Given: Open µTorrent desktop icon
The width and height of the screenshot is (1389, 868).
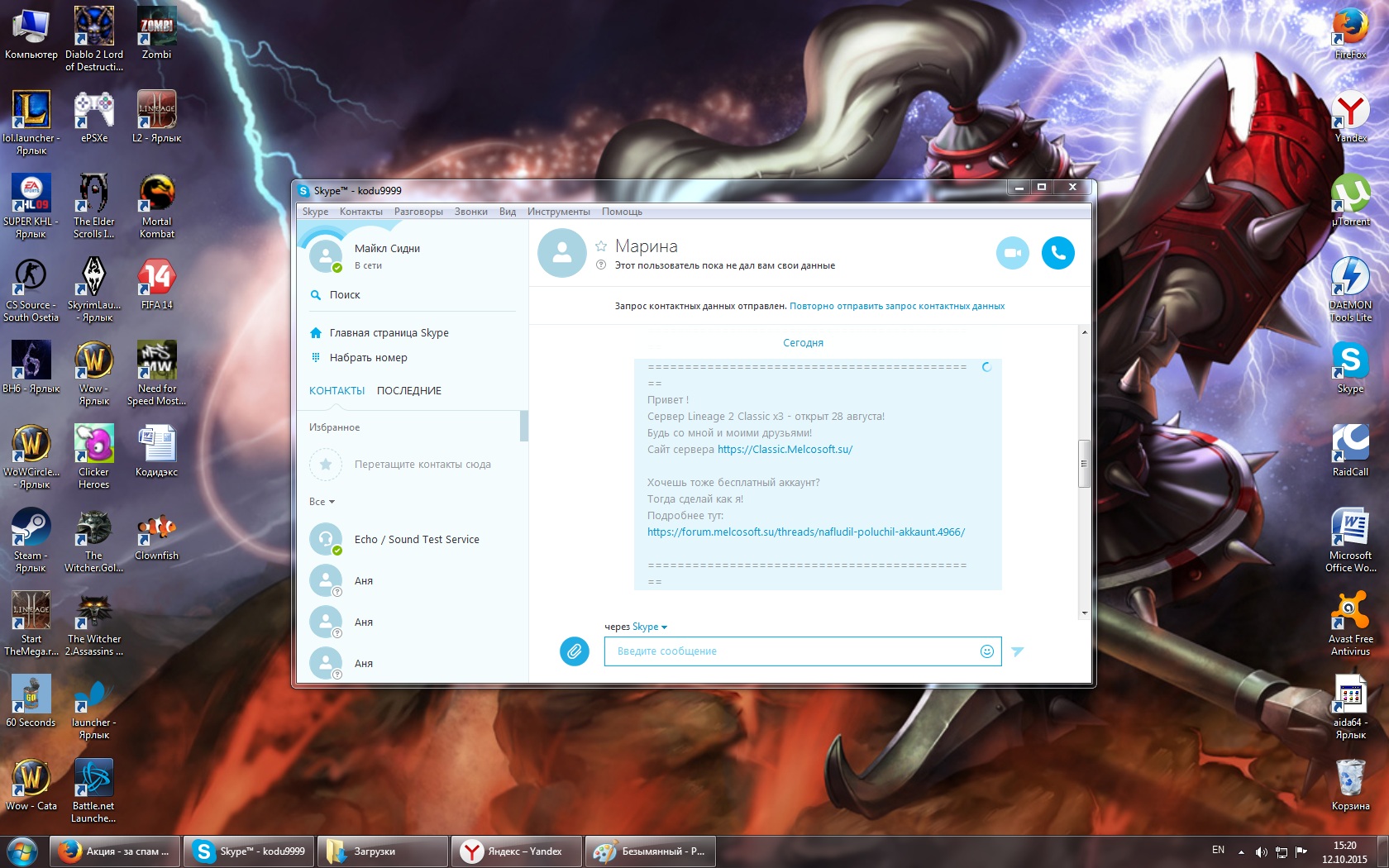Looking at the screenshot, I should point(1351,200).
